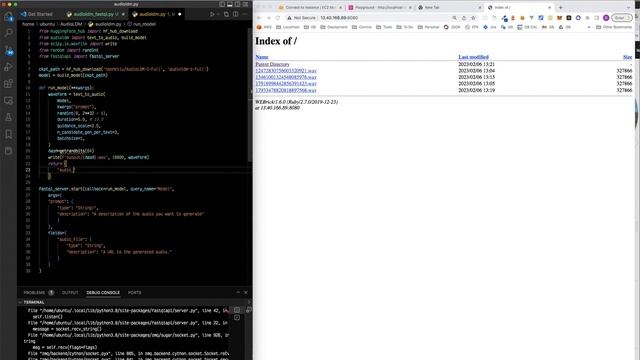Collapse the TERMINAL section chevron
This screenshot has height=360, width=640.
[x=20, y=302]
